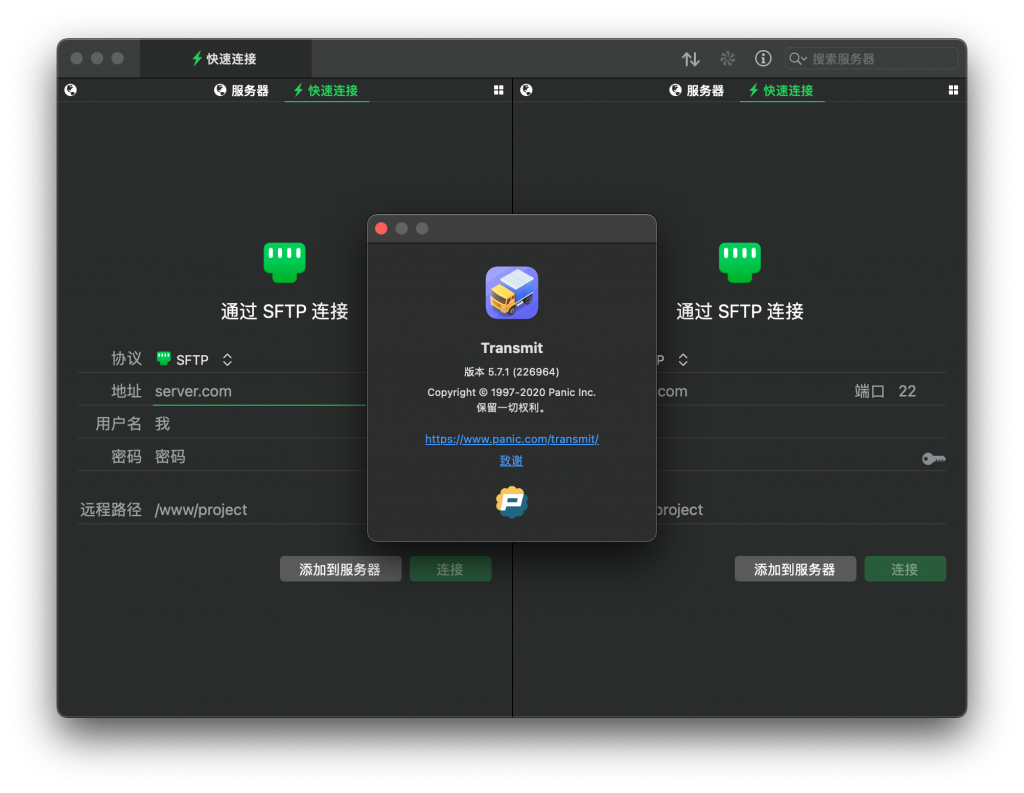This screenshot has height=793, width=1024.
Task: Click the left pane 密码 field
Action: (260, 457)
